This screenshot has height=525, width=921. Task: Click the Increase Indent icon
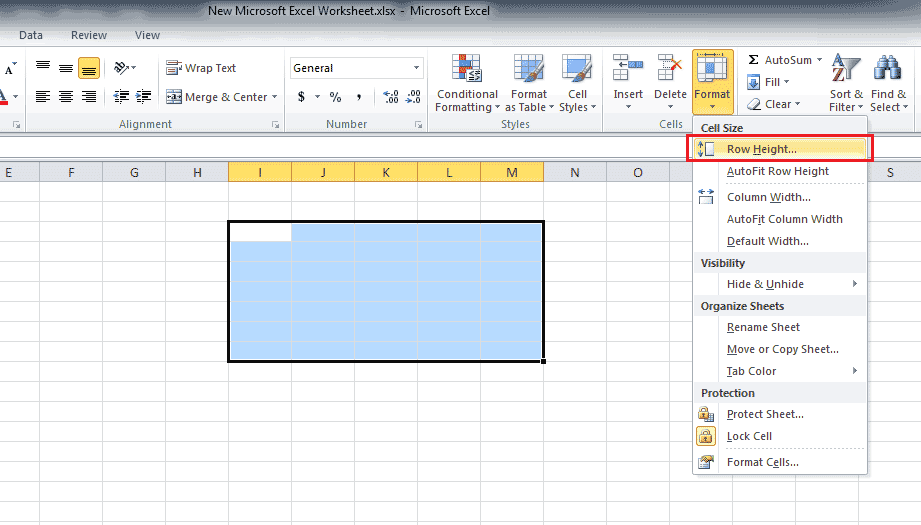click(x=143, y=96)
